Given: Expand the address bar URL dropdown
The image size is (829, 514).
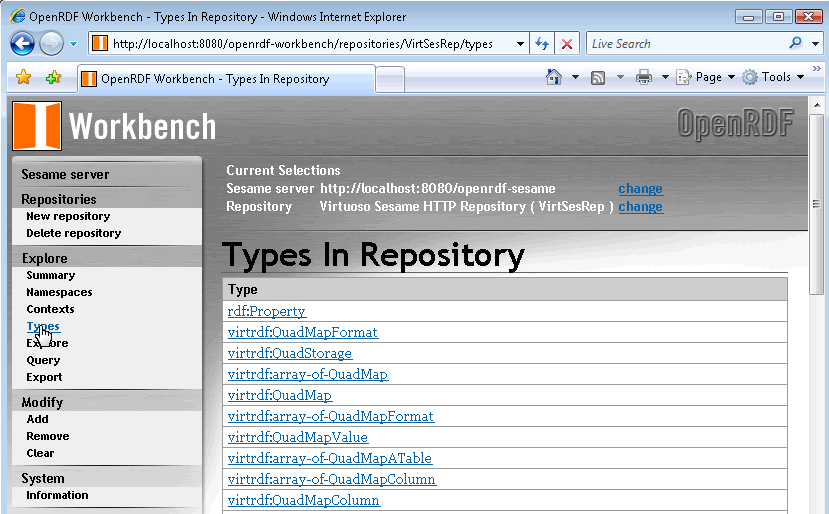Looking at the screenshot, I should (x=520, y=44).
